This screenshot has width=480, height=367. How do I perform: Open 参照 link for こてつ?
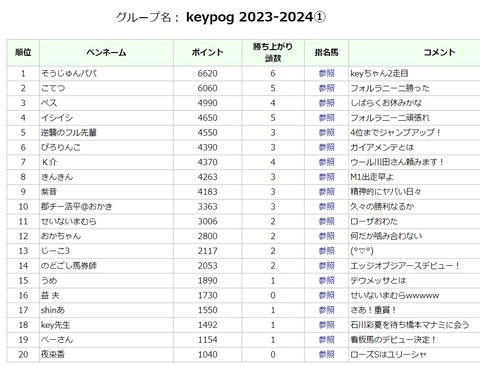[326, 88]
